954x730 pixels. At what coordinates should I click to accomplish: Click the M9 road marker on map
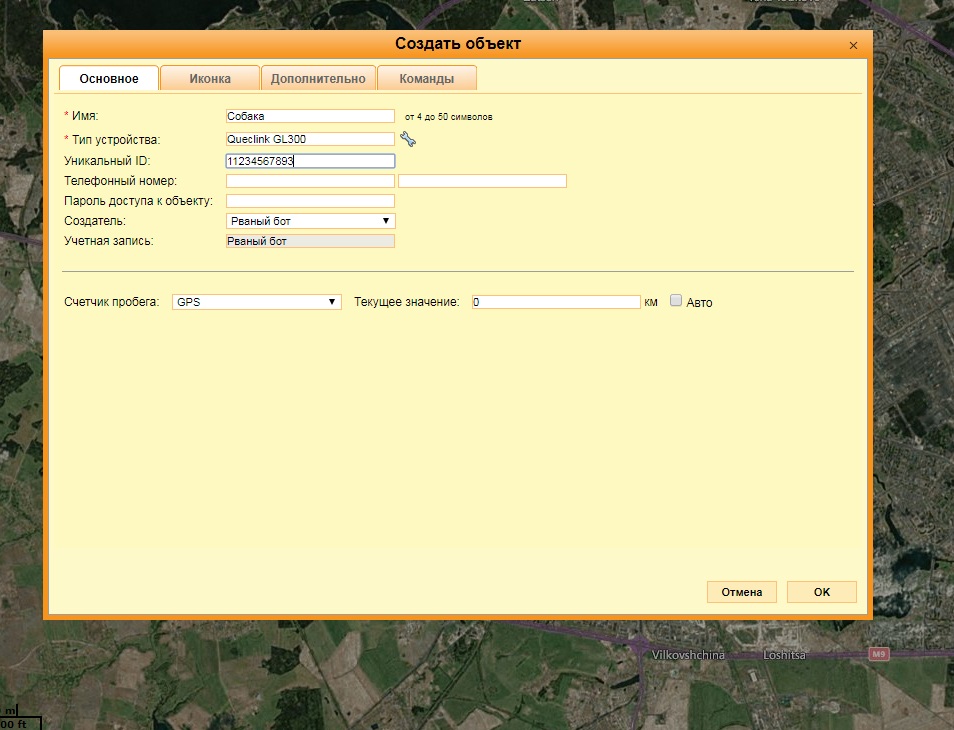point(878,654)
